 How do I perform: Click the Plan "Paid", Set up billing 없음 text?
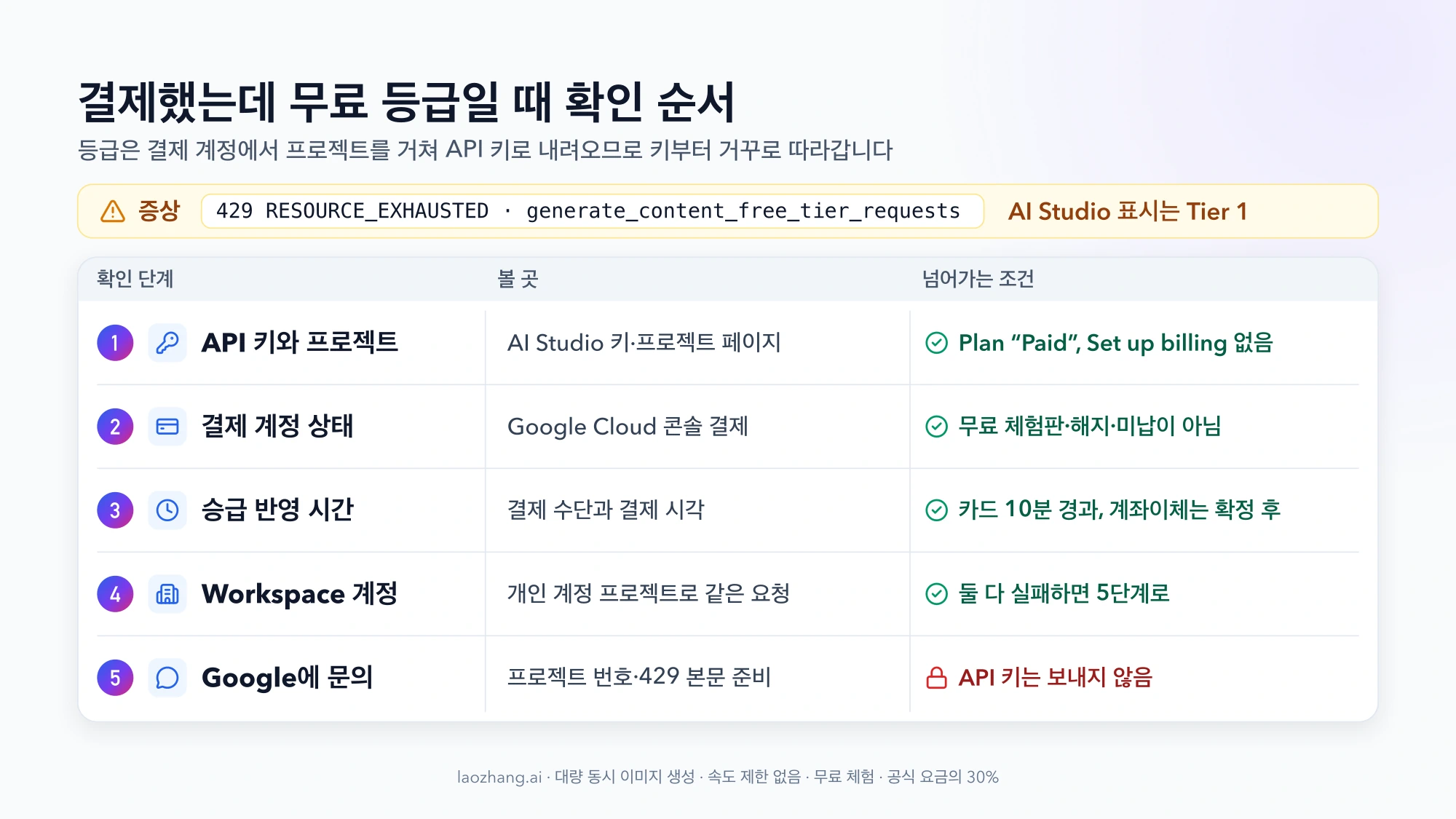(x=1116, y=342)
